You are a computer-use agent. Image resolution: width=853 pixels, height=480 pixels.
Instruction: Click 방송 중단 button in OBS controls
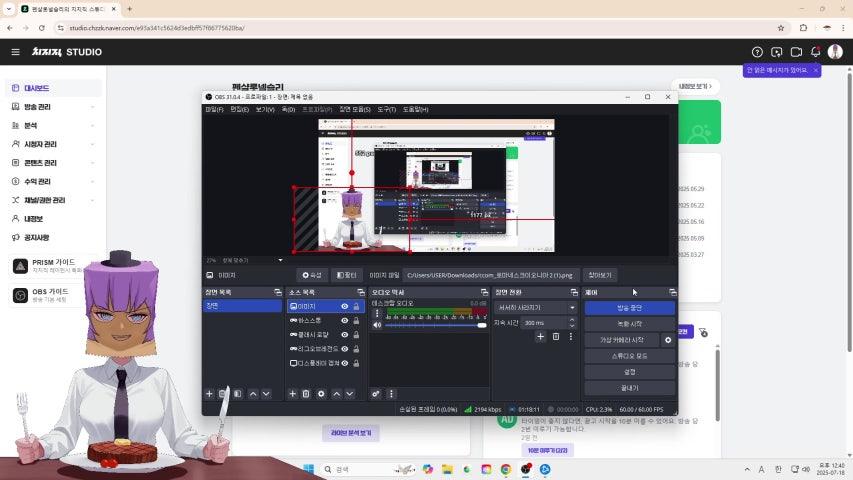pos(629,307)
